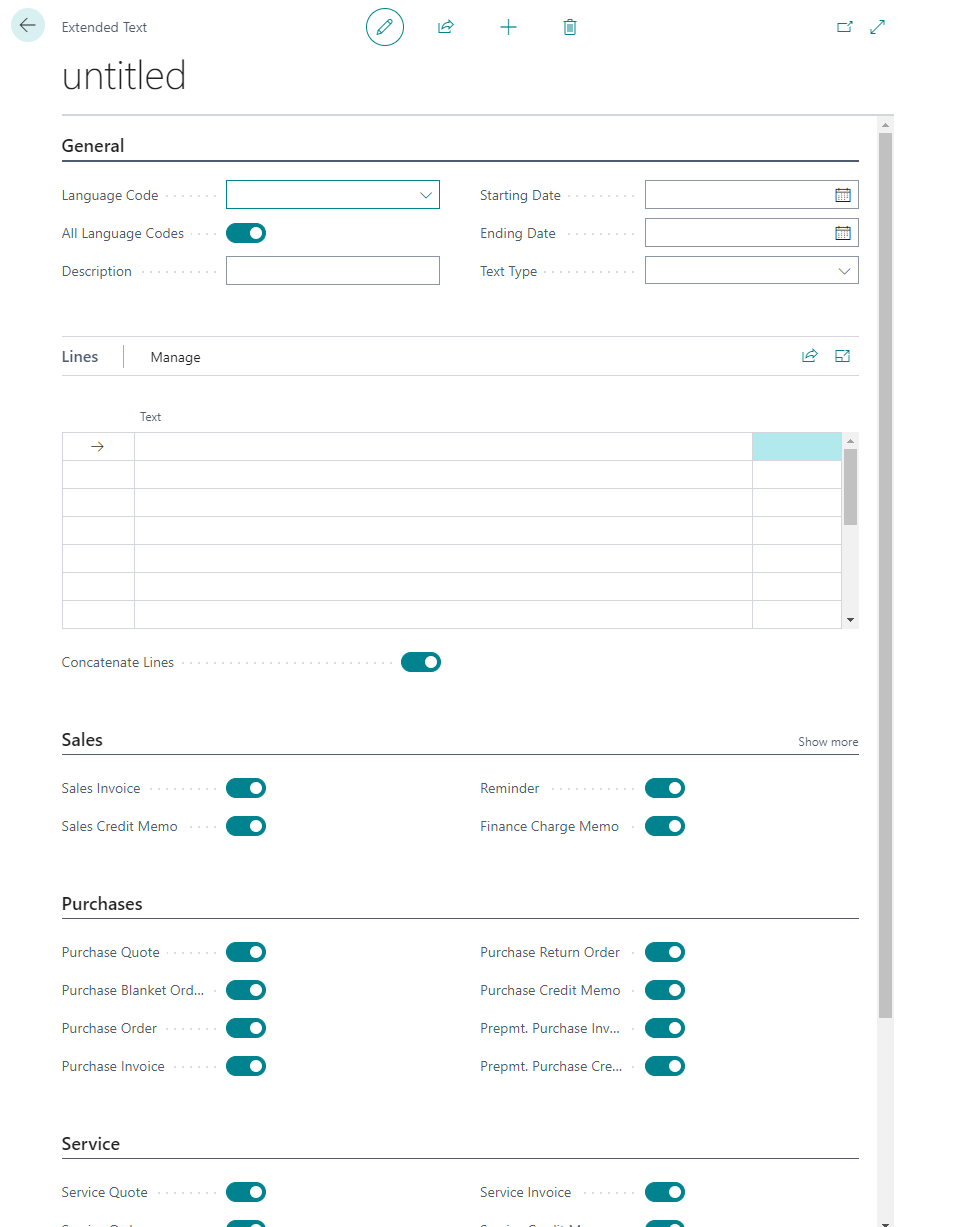Click the back arrow button
This screenshot has height=1227, width=957.
[x=28, y=26]
